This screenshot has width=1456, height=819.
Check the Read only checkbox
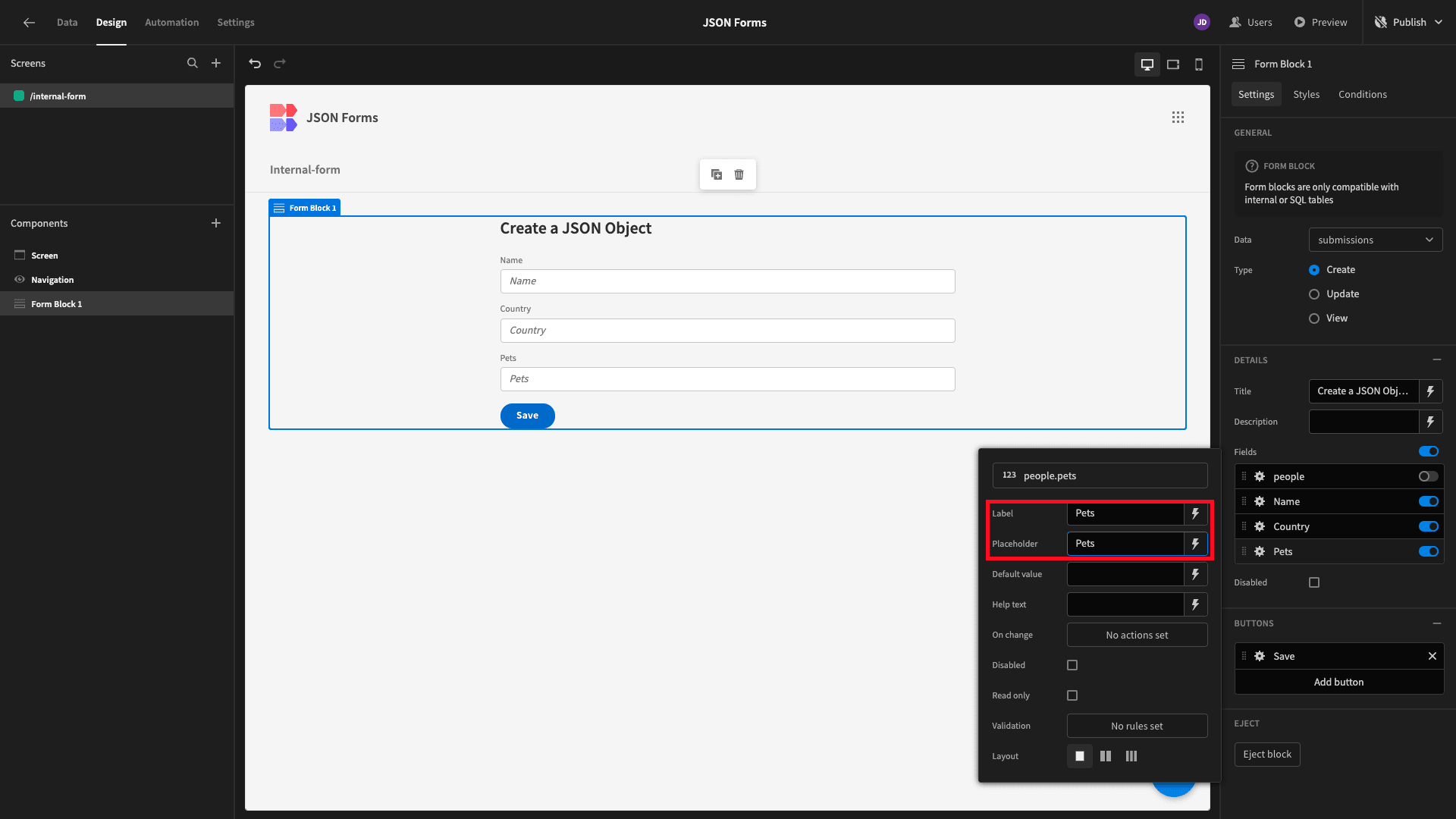click(x=1072, y=695)
